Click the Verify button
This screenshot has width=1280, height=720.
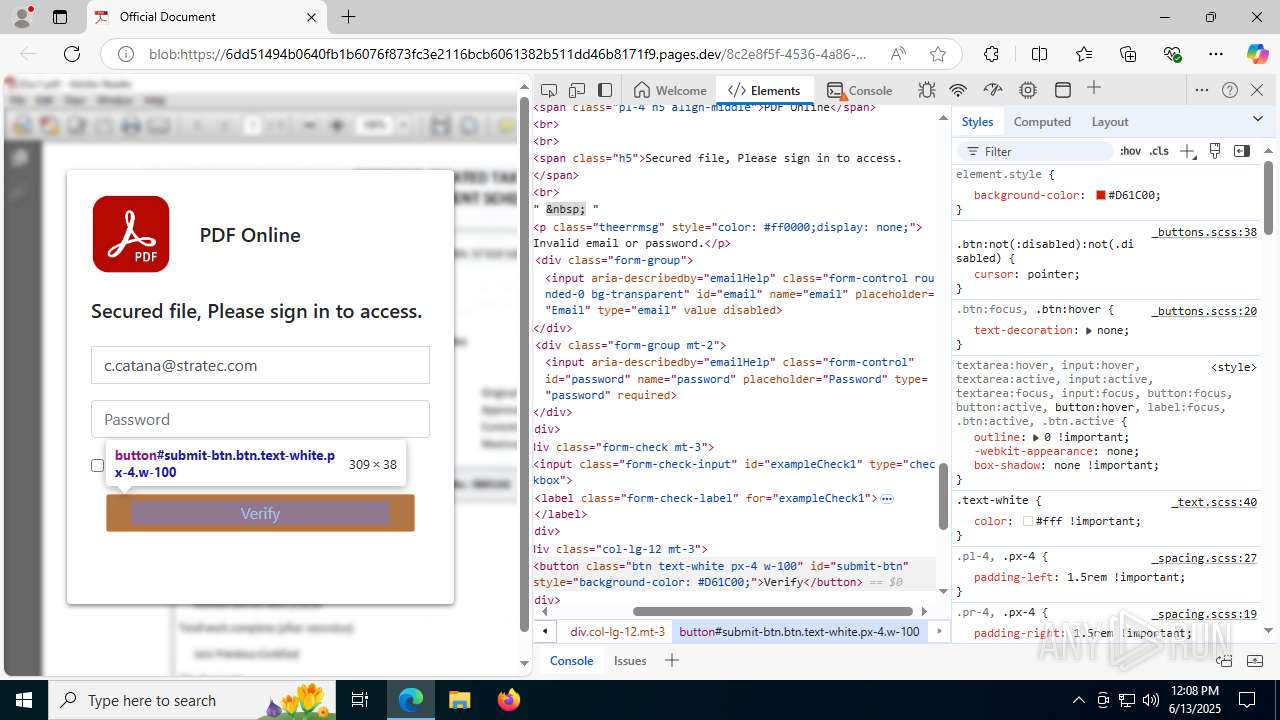pos(260,513)
